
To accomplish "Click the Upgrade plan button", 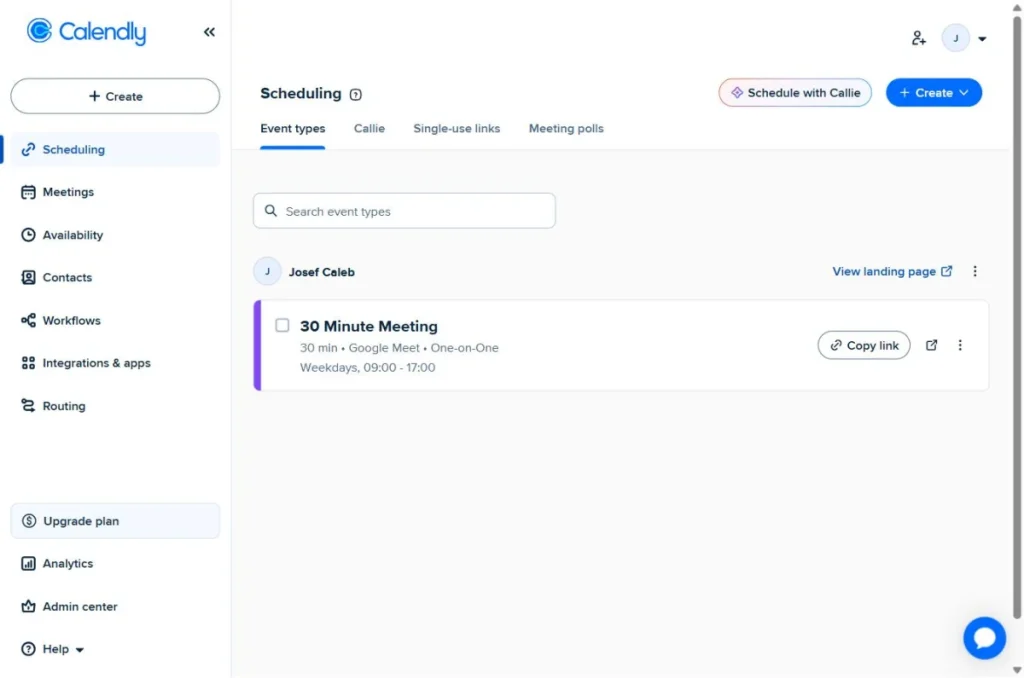I will [x=115, y=521].
